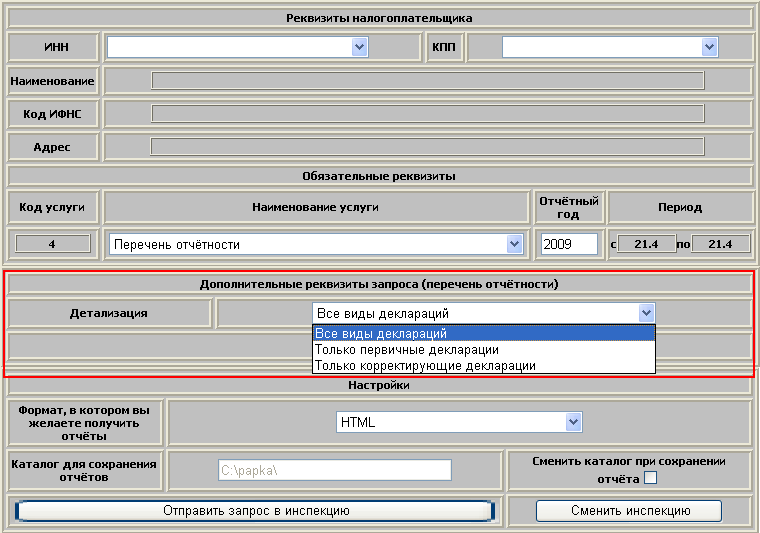Click the Отчётный год field with 2009
Image resolution: width=760 pixels, height=533 pixels.
pos(569,244)
